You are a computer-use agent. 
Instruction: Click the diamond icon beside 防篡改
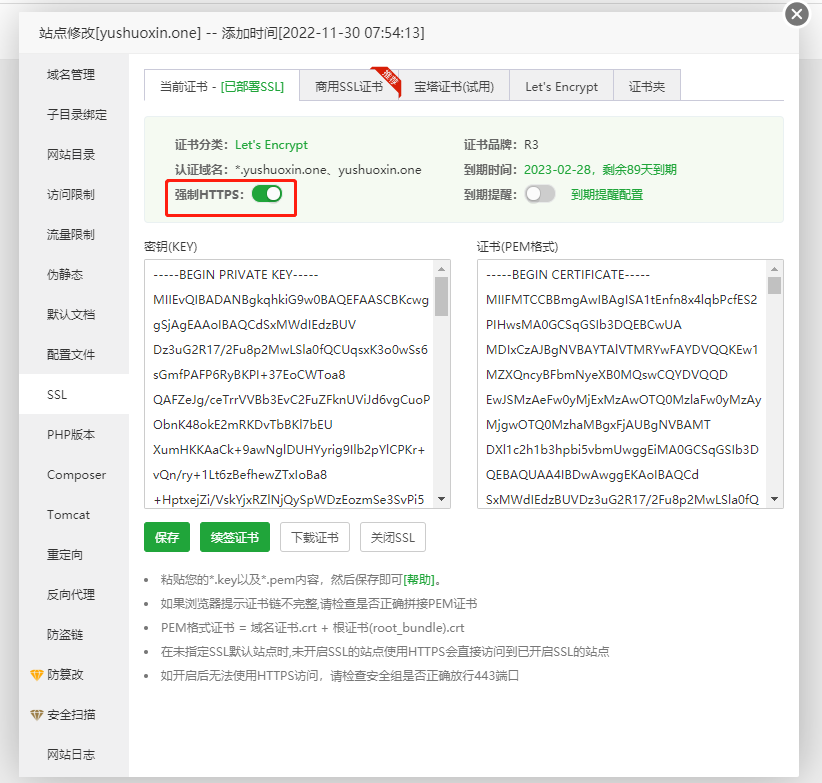(x=37, y=675)
